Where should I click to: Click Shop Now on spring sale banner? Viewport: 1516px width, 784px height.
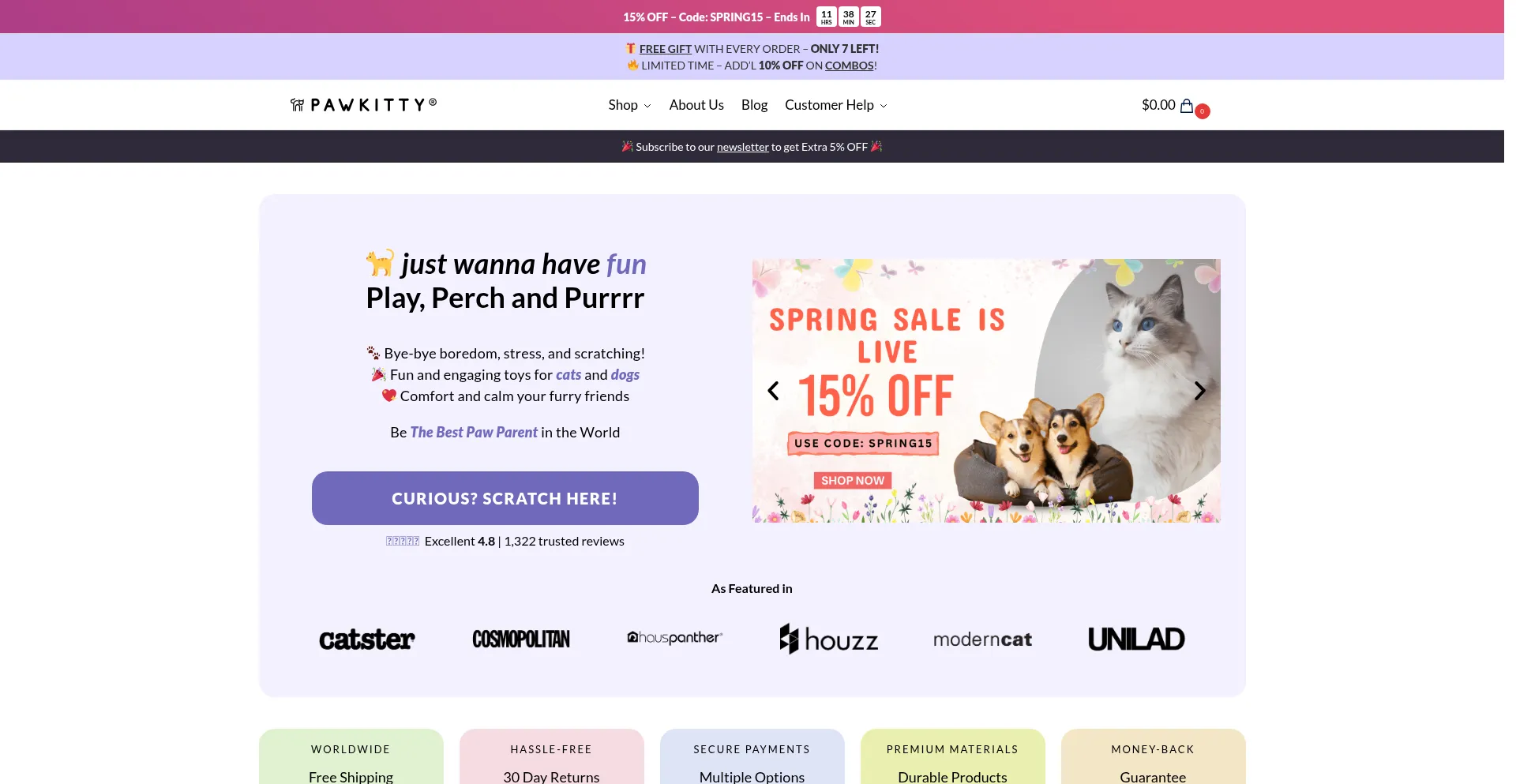853,481
